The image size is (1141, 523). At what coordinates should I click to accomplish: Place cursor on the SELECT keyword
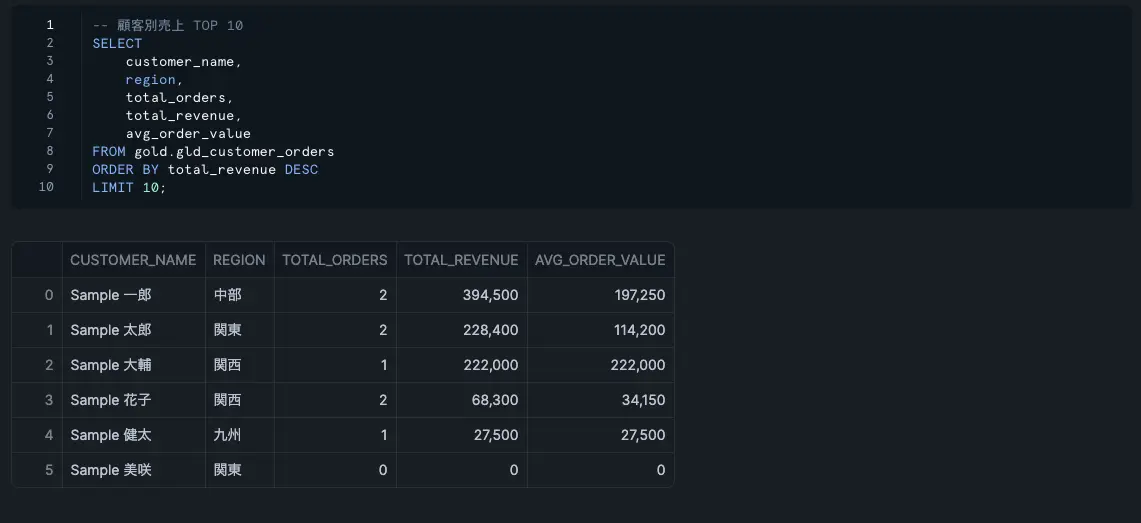coord(117,43)
